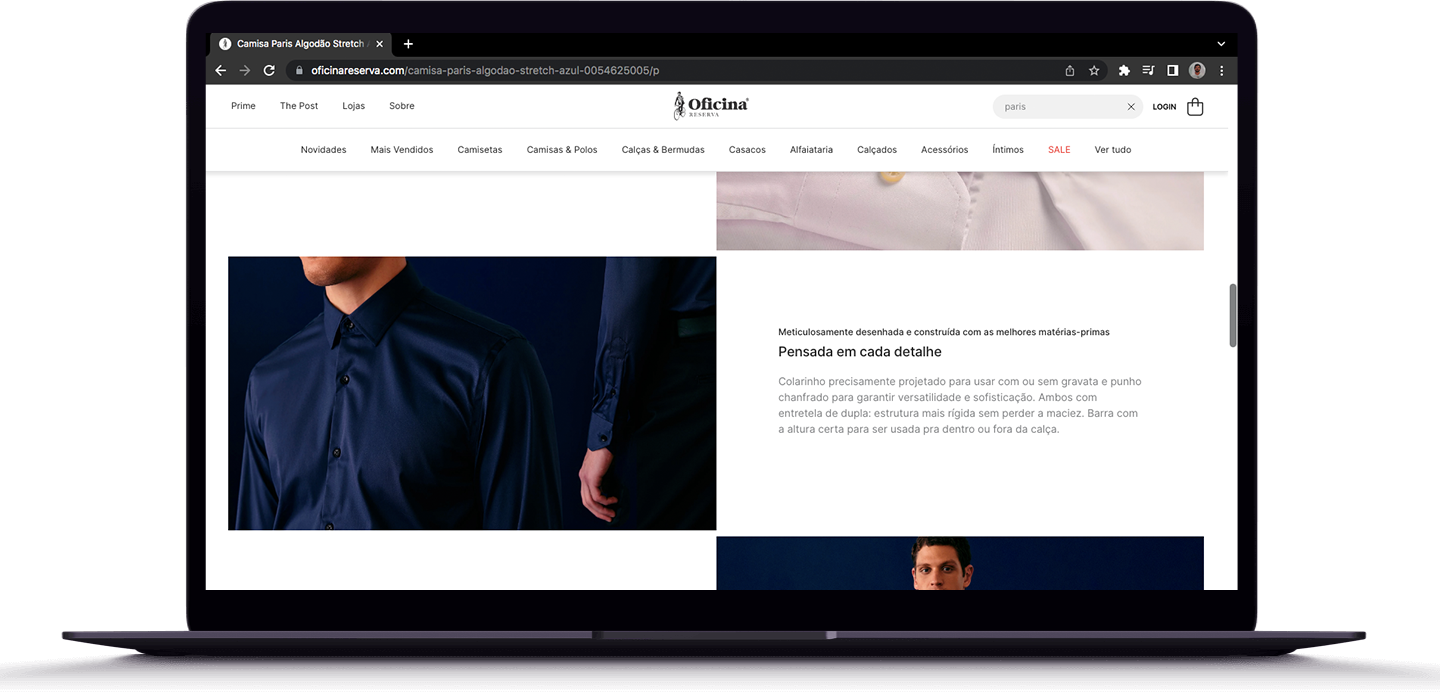The height and width of the screenshot is (695, 1440).
Task: Open the Íntimos menu
Action: coord(1008,150)
